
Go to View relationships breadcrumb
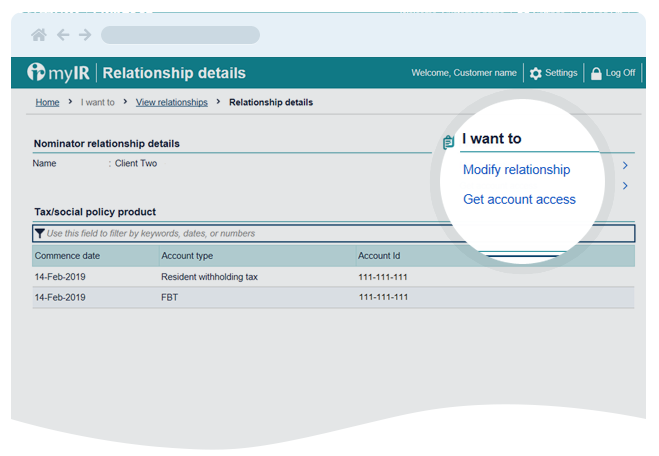point(171,102)
